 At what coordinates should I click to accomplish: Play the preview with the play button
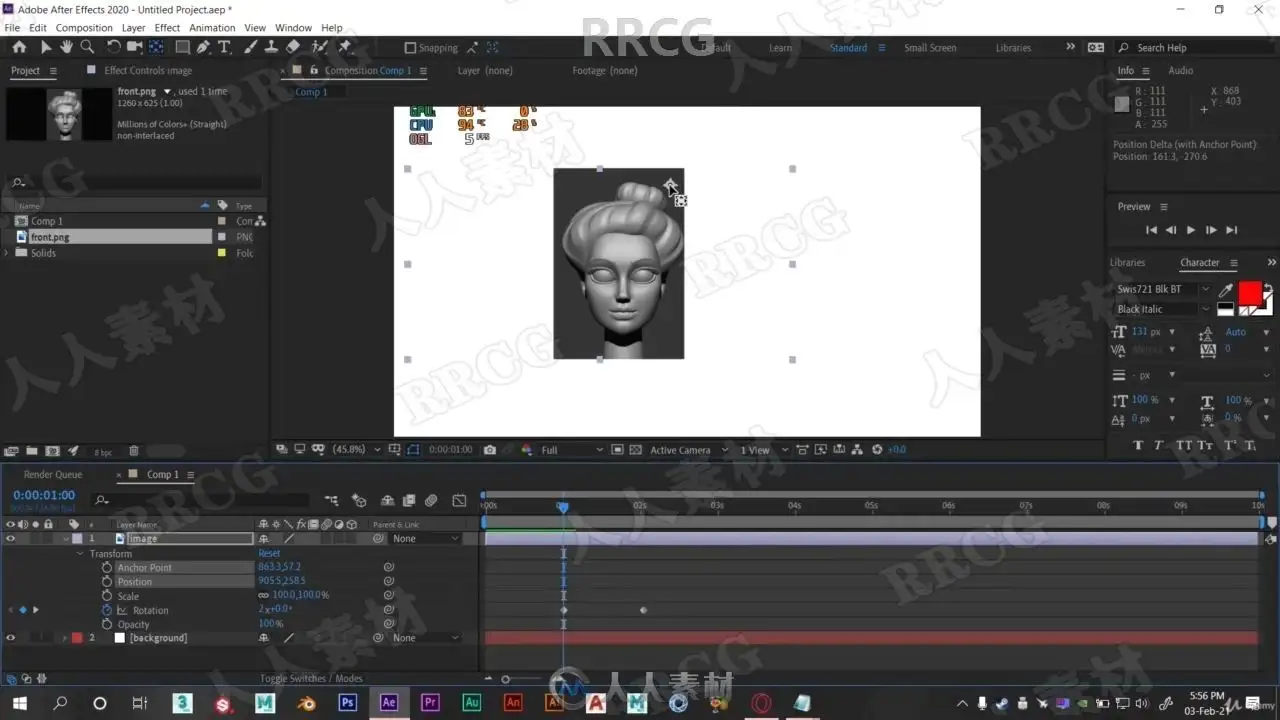click(1191, 230)
